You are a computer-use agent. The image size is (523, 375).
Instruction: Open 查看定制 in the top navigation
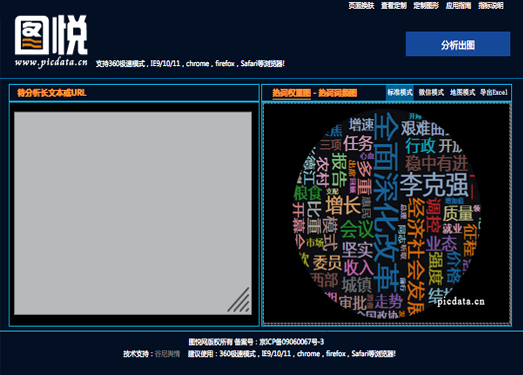point(394,6)
